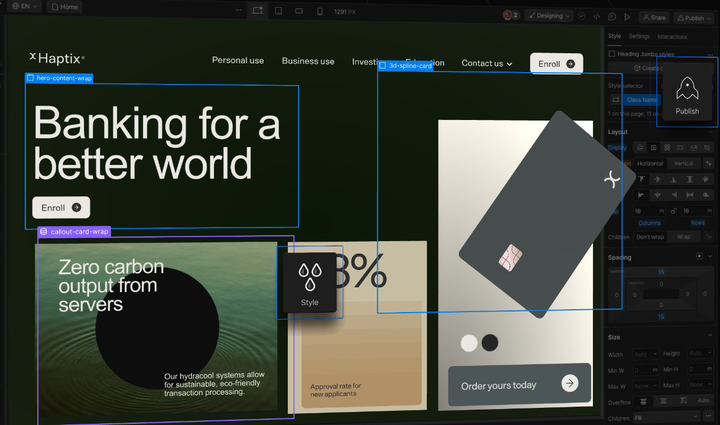Select the desktop breakpoint icon
This screenshot has height=425, width=720.
click(258, 11)
